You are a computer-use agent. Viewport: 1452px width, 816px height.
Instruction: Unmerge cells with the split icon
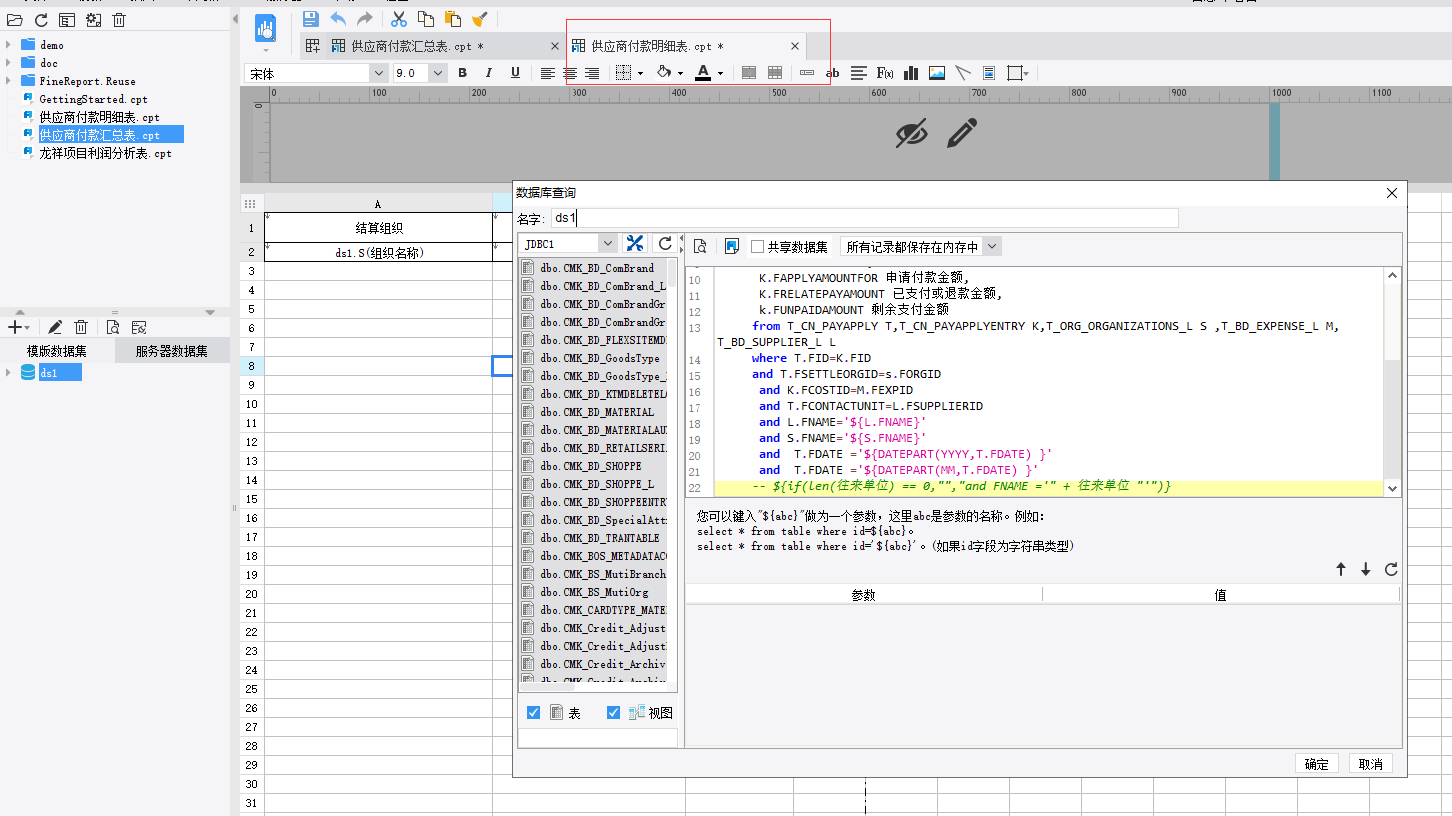point(775,73)
